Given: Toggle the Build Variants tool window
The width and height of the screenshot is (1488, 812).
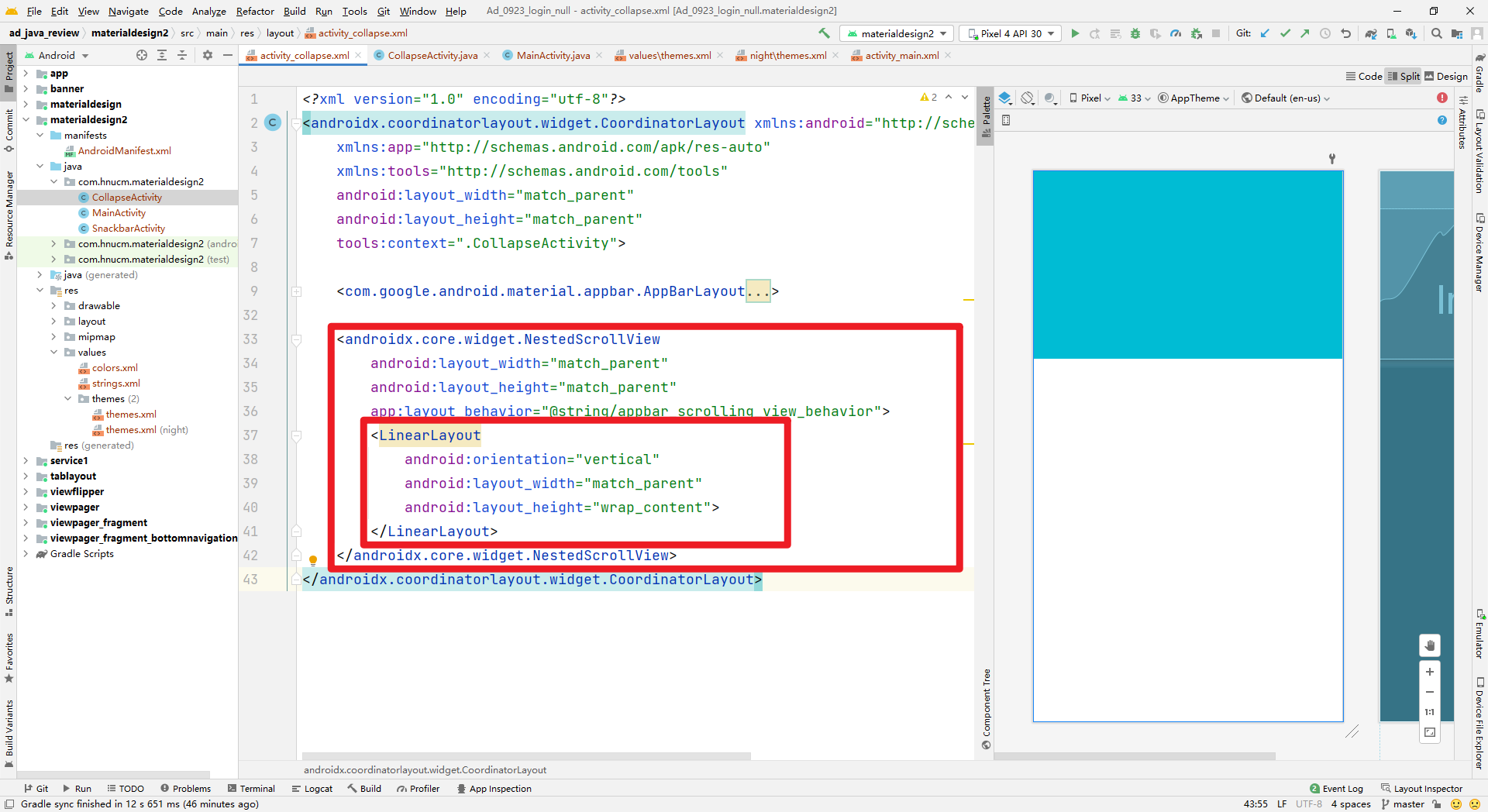Looking at the screenshot, I should click(x=9, y=733).
